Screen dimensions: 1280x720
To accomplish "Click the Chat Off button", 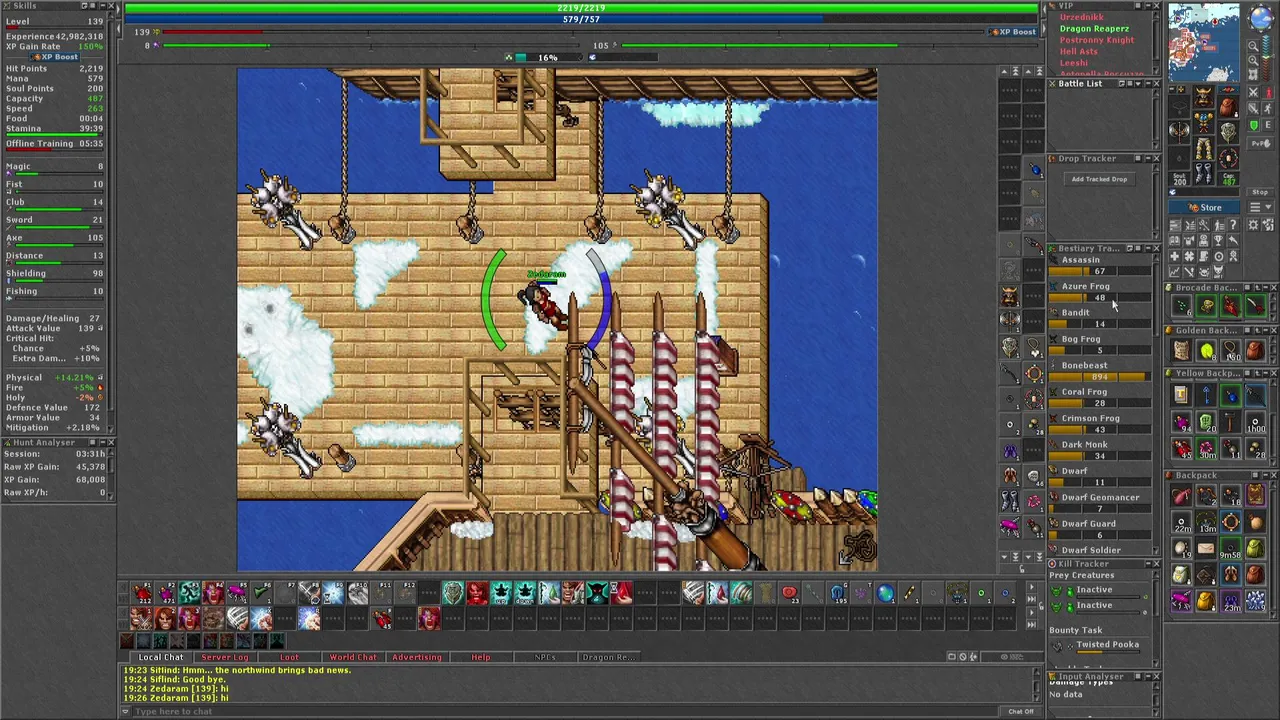I will (x=1021, y=711).
